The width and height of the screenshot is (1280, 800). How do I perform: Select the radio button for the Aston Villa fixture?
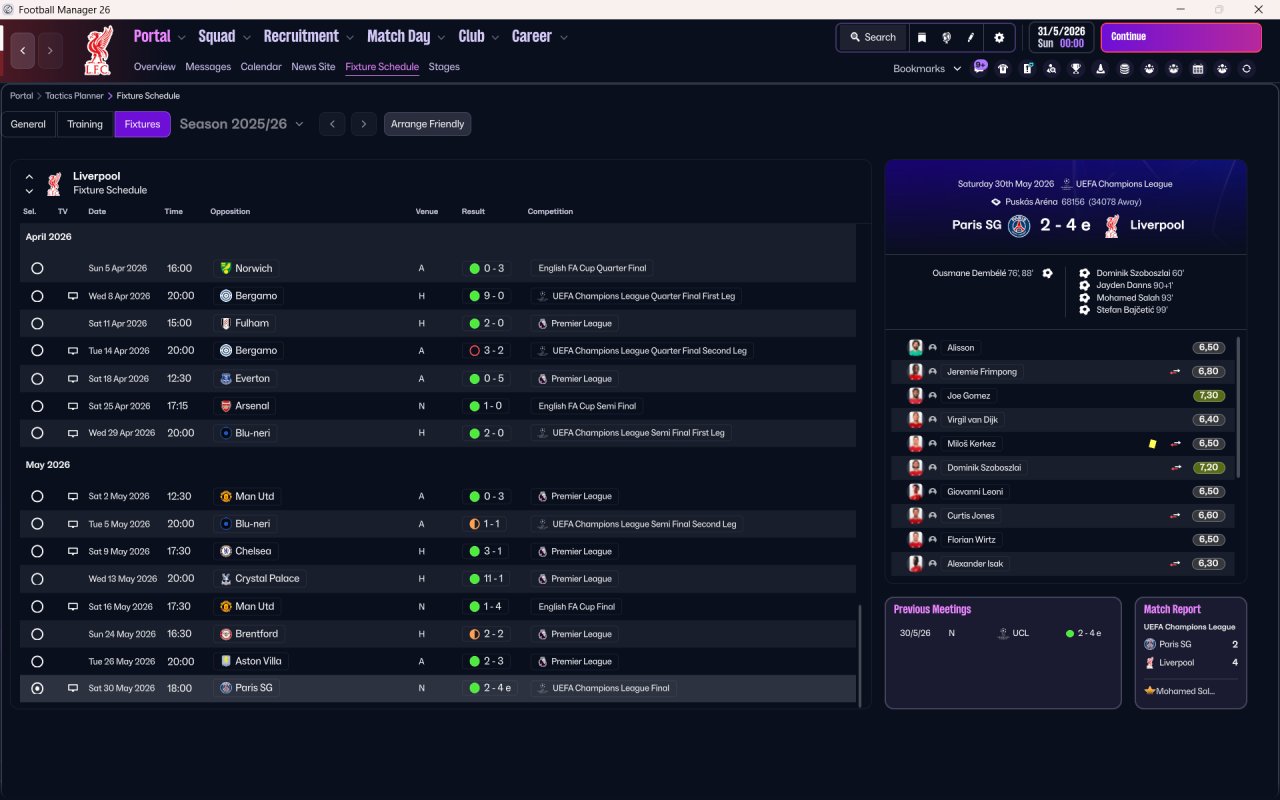[x=37, y=661]
